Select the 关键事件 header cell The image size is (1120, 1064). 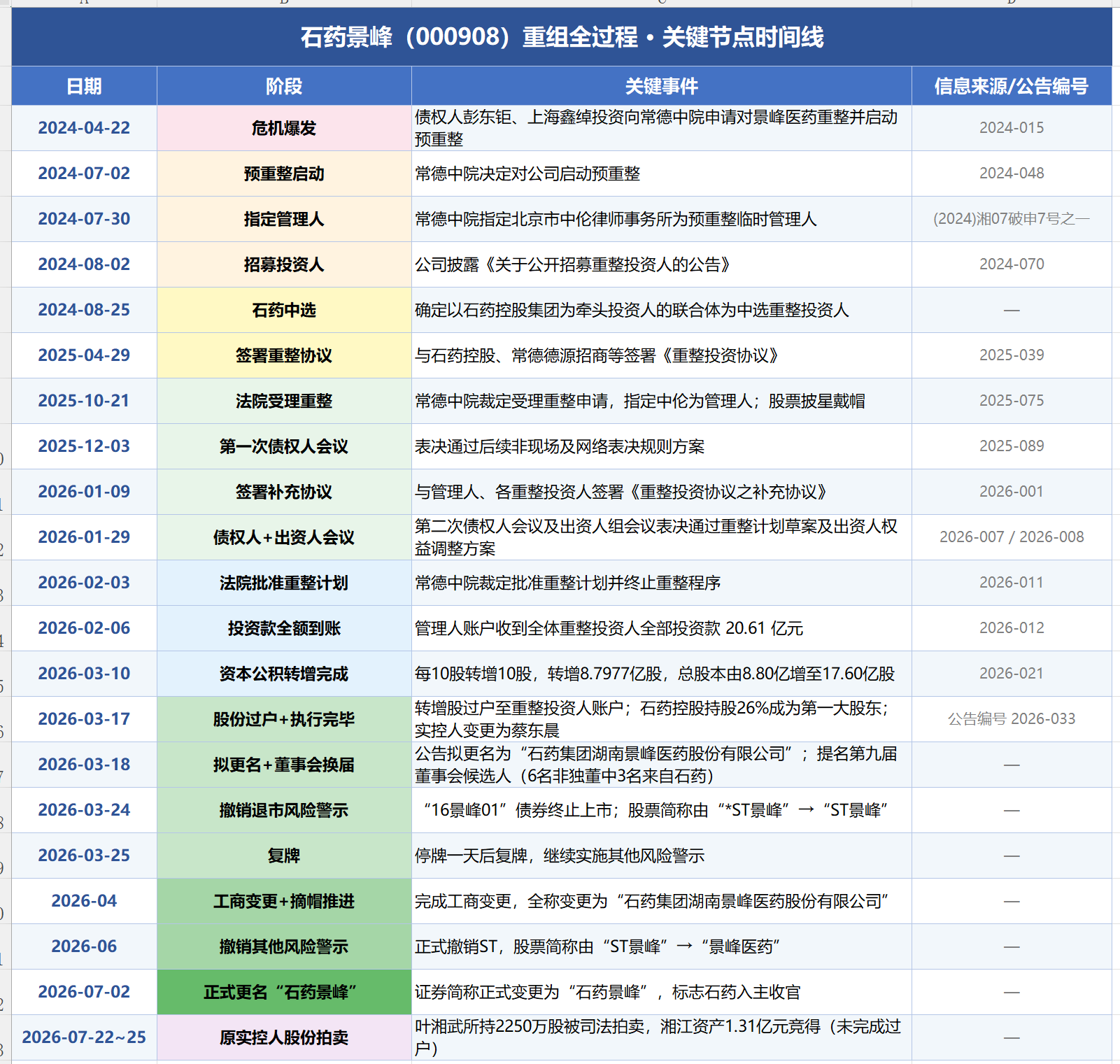[x=662, y=86]
